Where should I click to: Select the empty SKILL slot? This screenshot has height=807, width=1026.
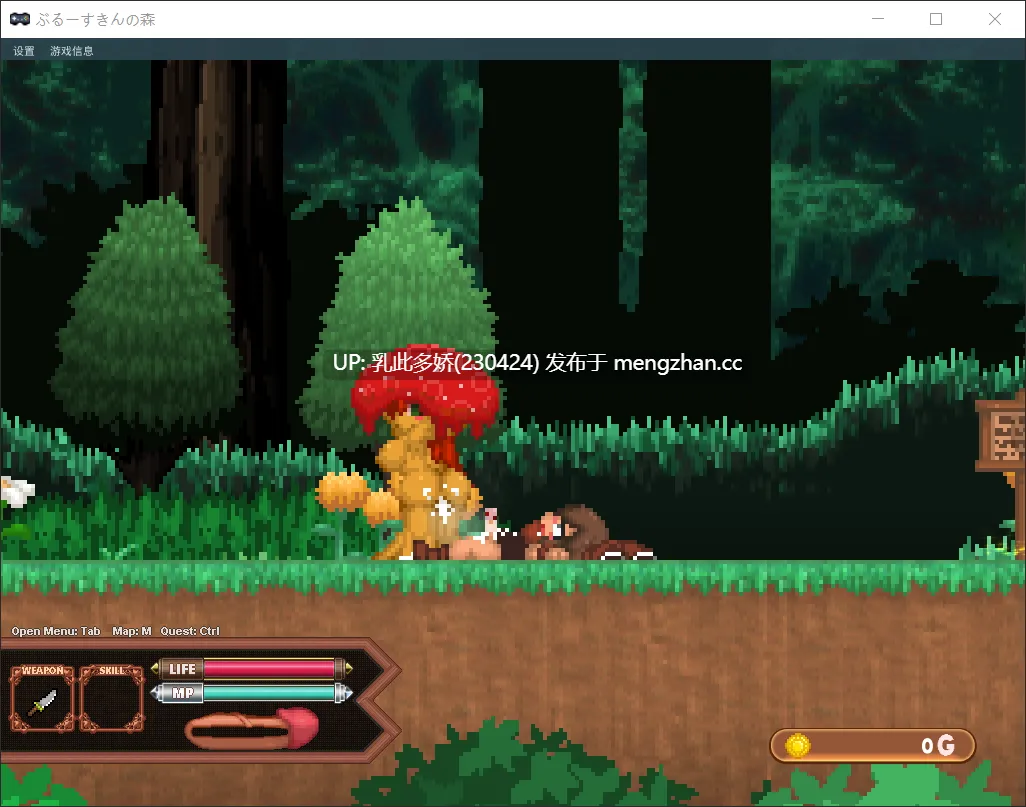coord(112,698)
